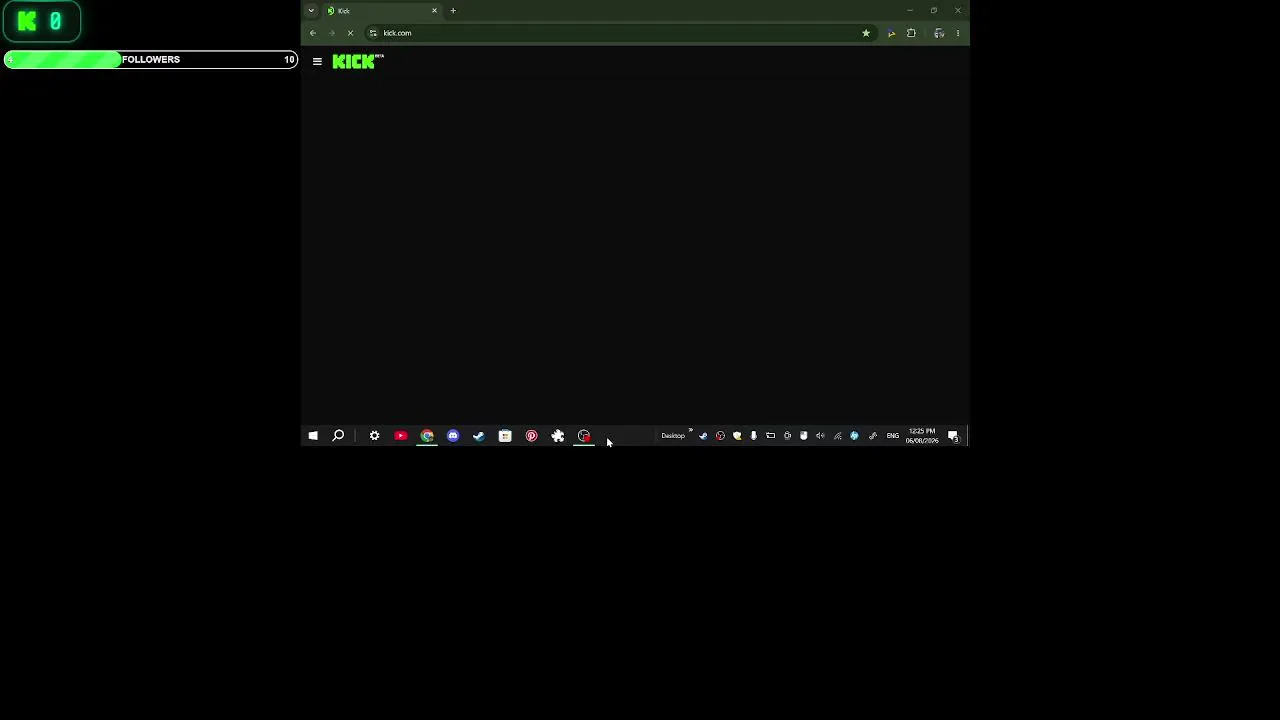
Task: Go back in Chrome
Action: click(313, 33)
